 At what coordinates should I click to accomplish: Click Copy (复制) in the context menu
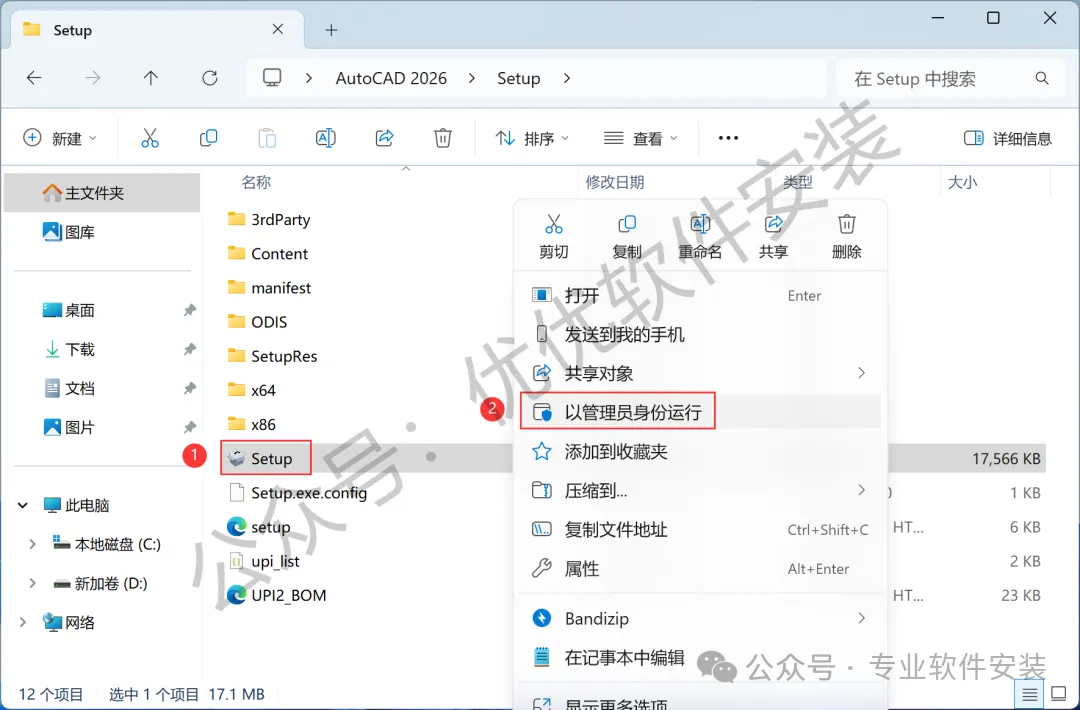coord(627,236)
